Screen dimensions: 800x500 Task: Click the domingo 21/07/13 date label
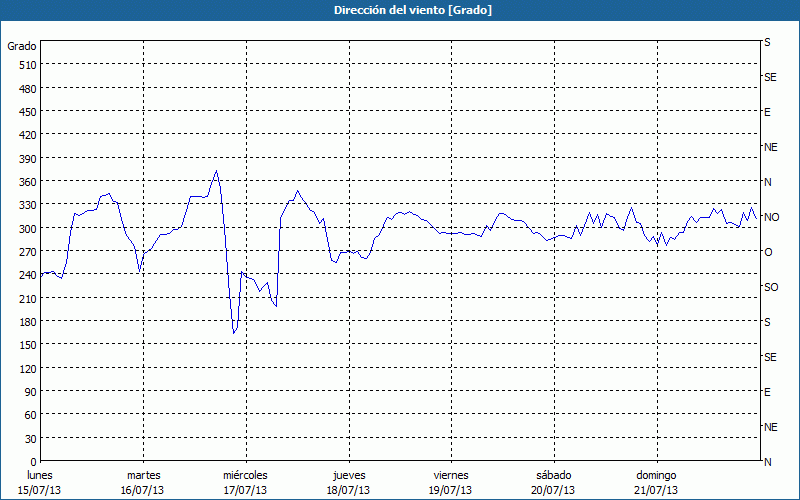655,482
